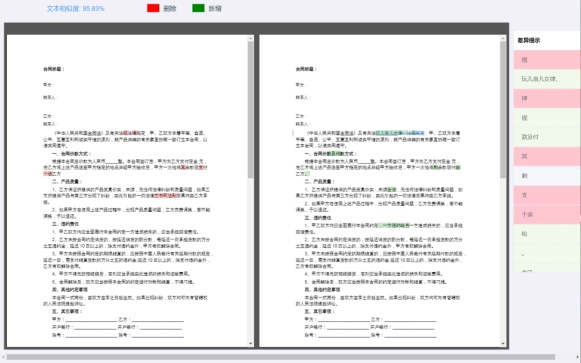This screenshot has width=581, height=363.
Task: Click the green 新增 legend swatch
Action: 198,8
